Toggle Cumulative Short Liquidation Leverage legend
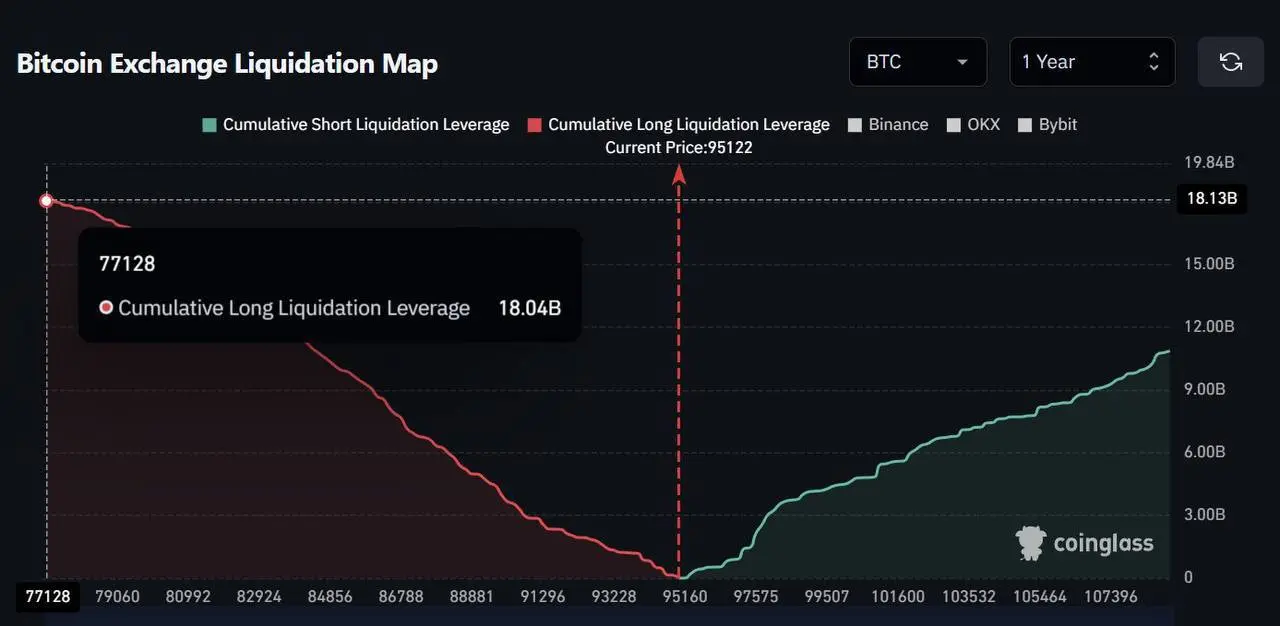1280x626 pixels. click(x=356, y=125)
